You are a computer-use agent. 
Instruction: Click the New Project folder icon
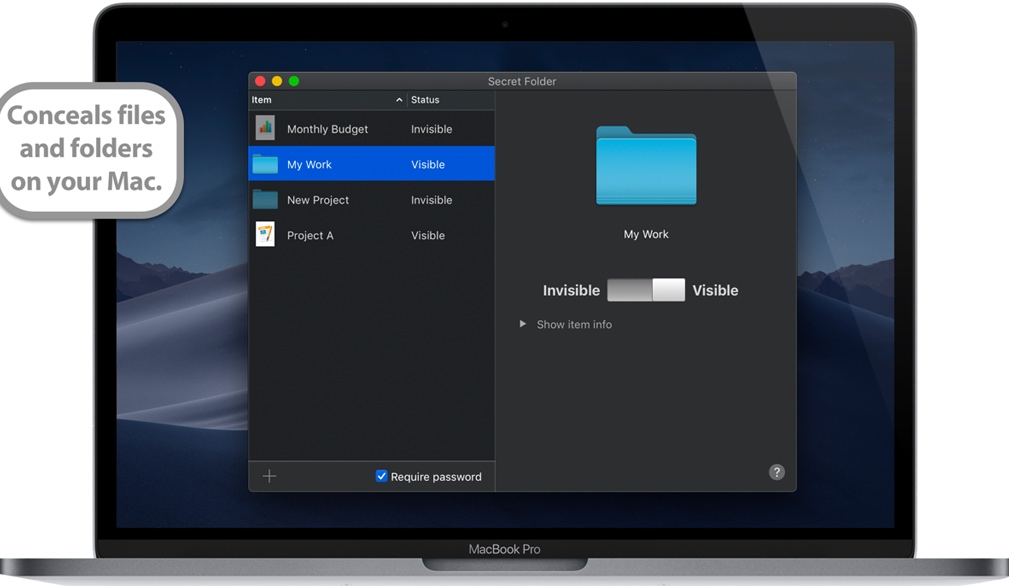(265, 200)
